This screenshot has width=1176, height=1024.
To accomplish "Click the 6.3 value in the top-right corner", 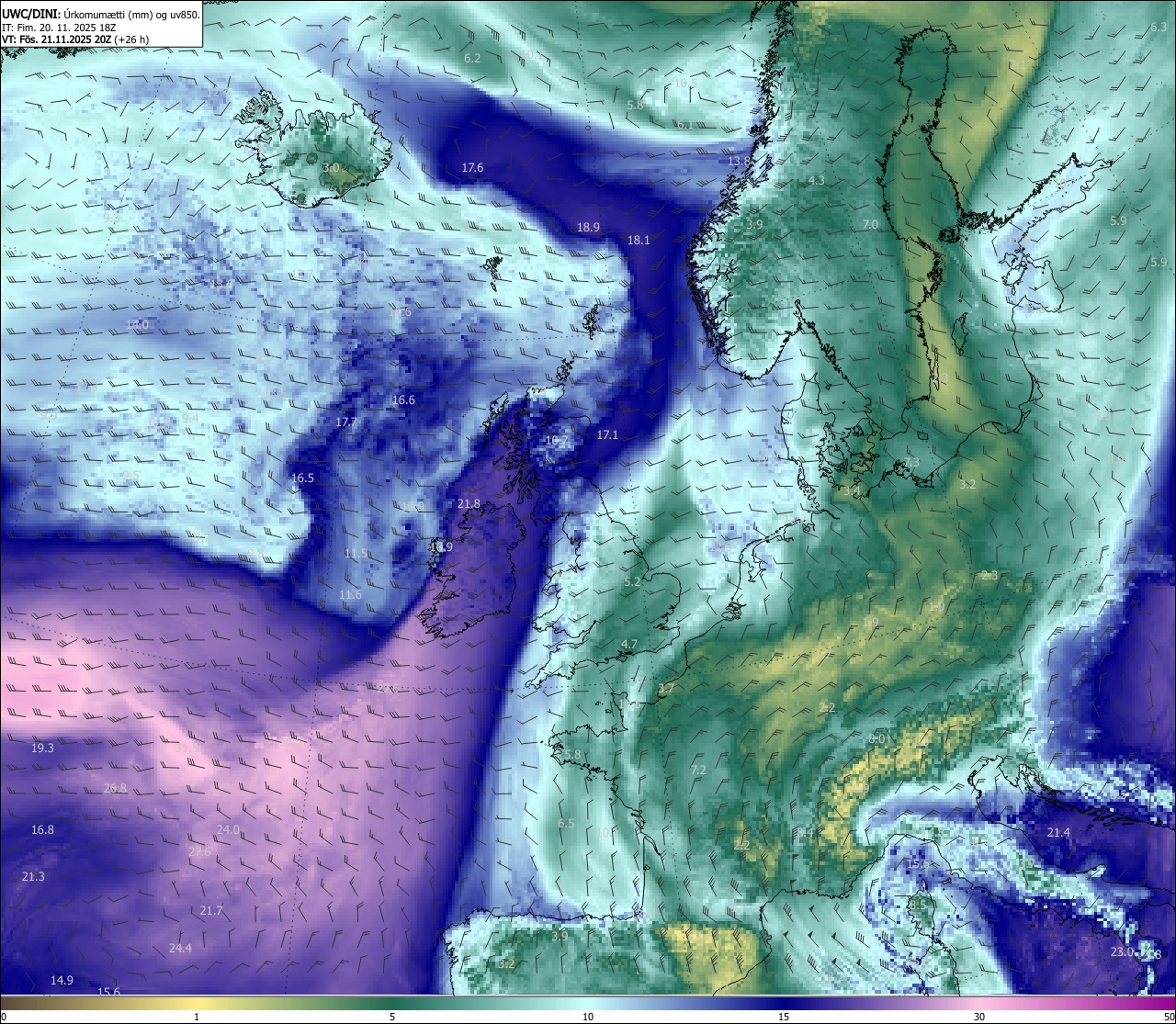I will coord(1159,28).
